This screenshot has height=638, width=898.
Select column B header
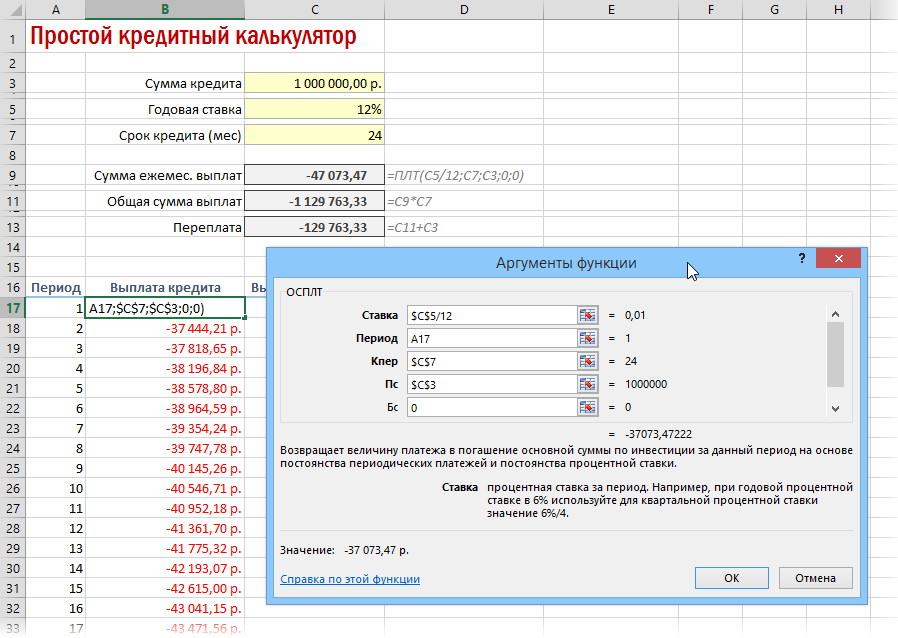click(x=165, y=9)
